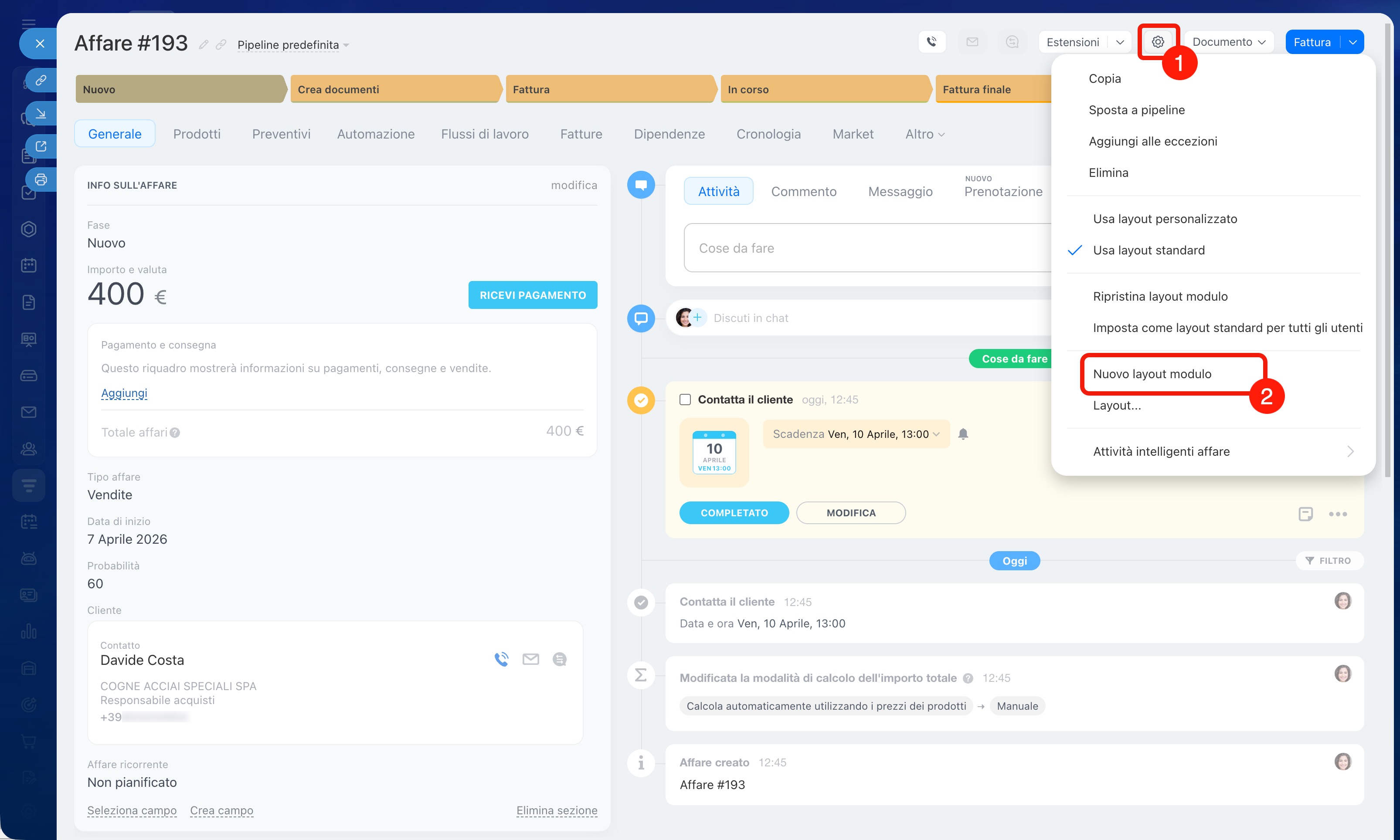
Task: Check the Contatta il cliente checkbox
Action: 685,400
